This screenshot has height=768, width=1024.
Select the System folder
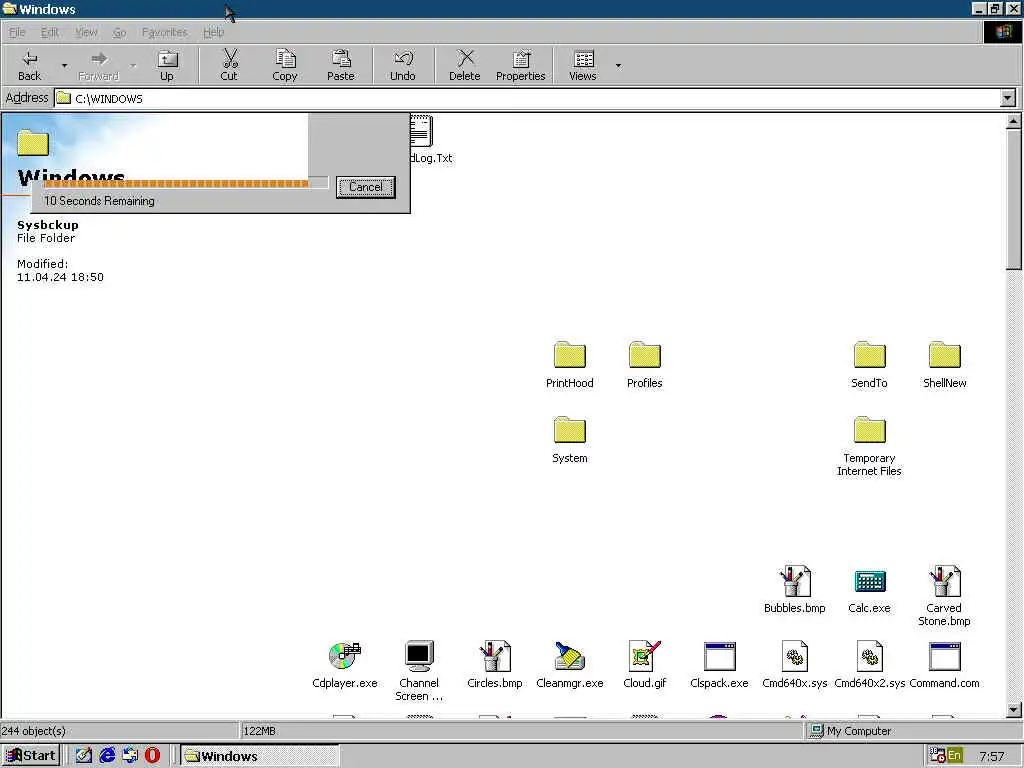569,441
